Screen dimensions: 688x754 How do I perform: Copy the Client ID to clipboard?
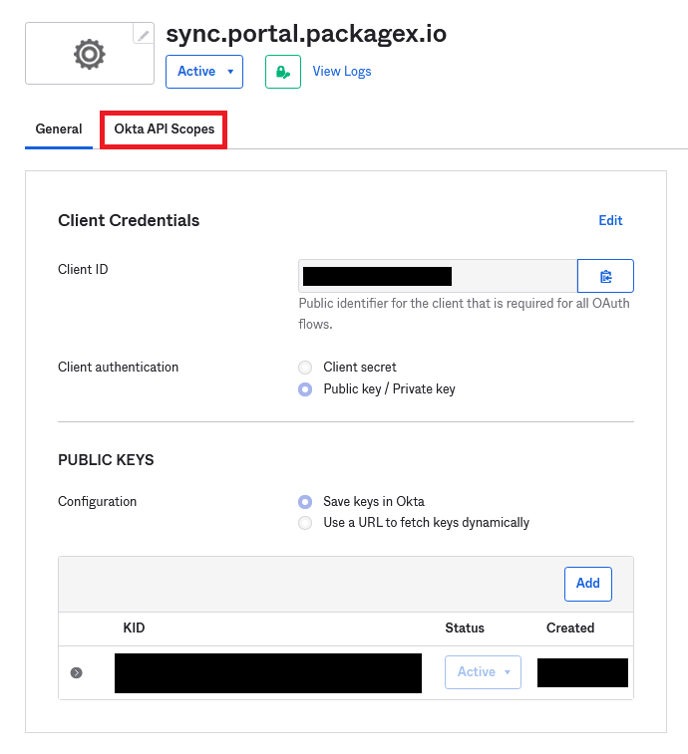coord(605,276)
